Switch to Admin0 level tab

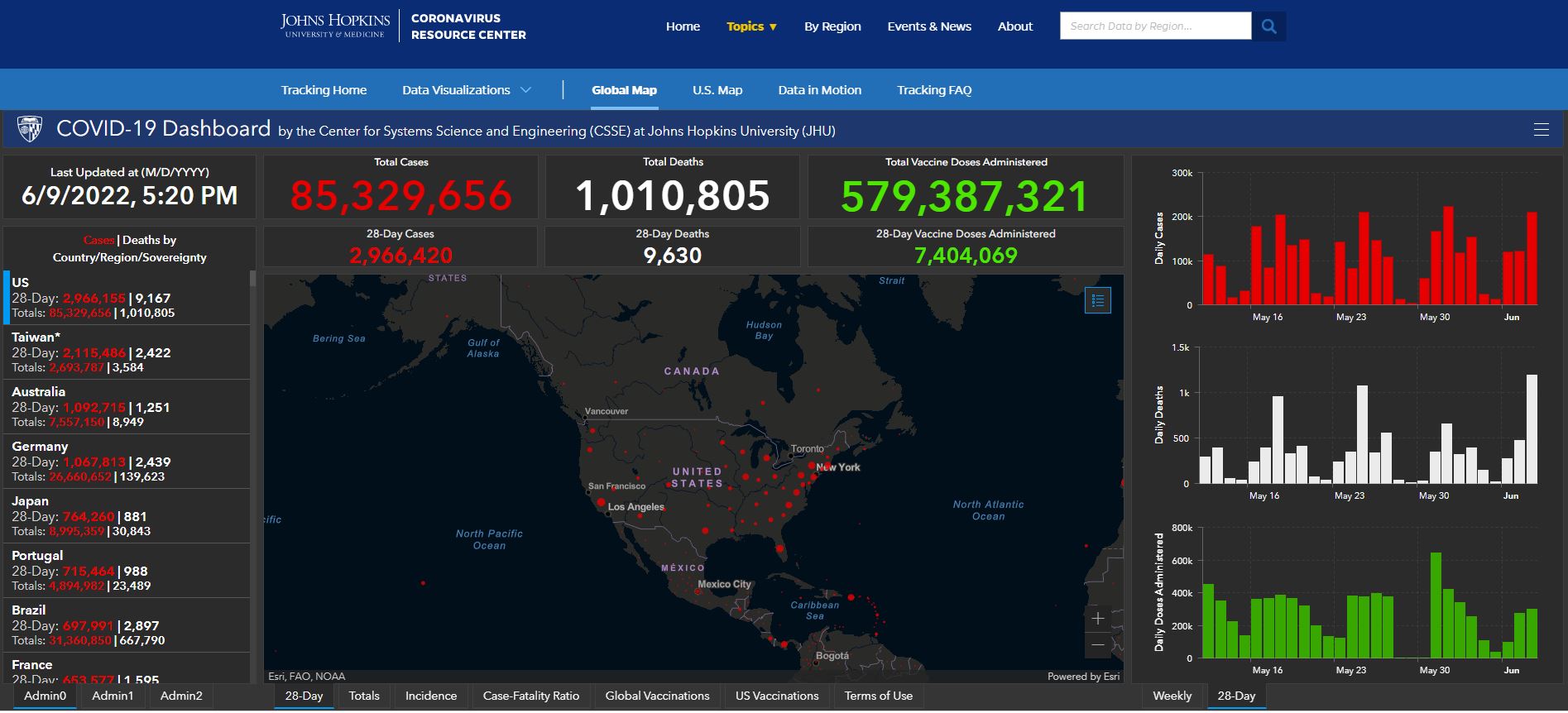pyautogui.click(x=45, y=696)
